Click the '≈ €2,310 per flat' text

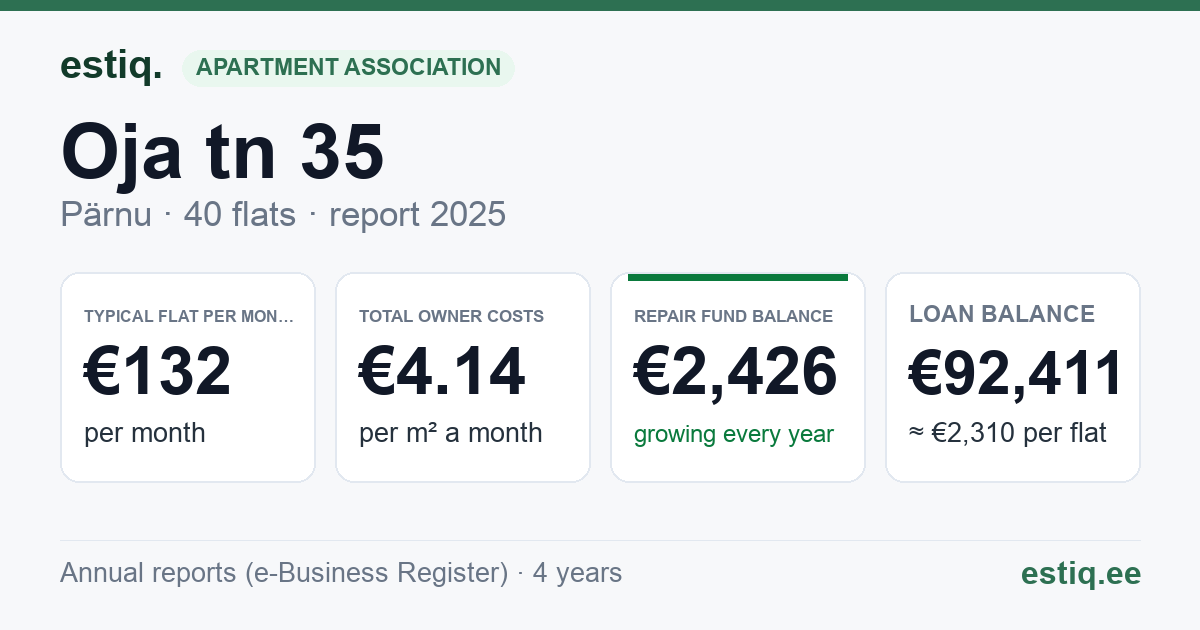click(x=1008, y=434)
